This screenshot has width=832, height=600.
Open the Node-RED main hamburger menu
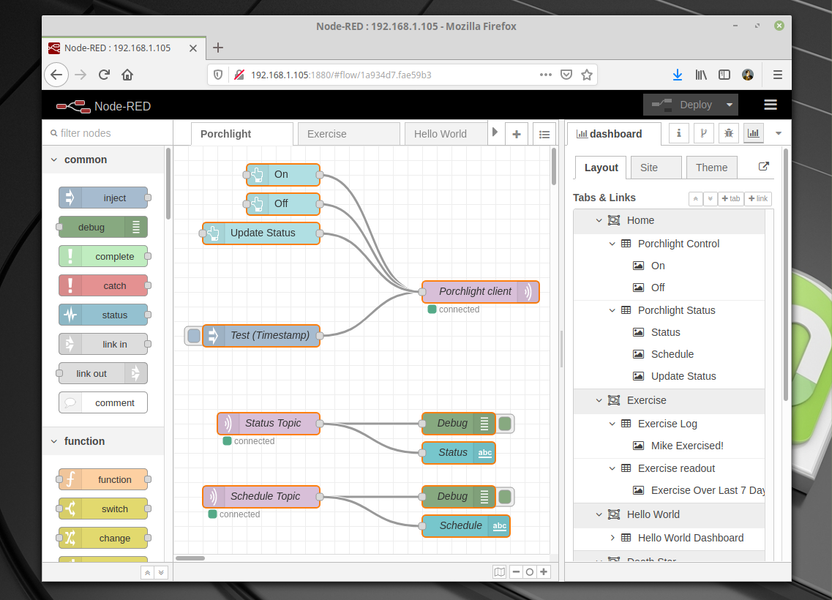(x=769, y=104)
